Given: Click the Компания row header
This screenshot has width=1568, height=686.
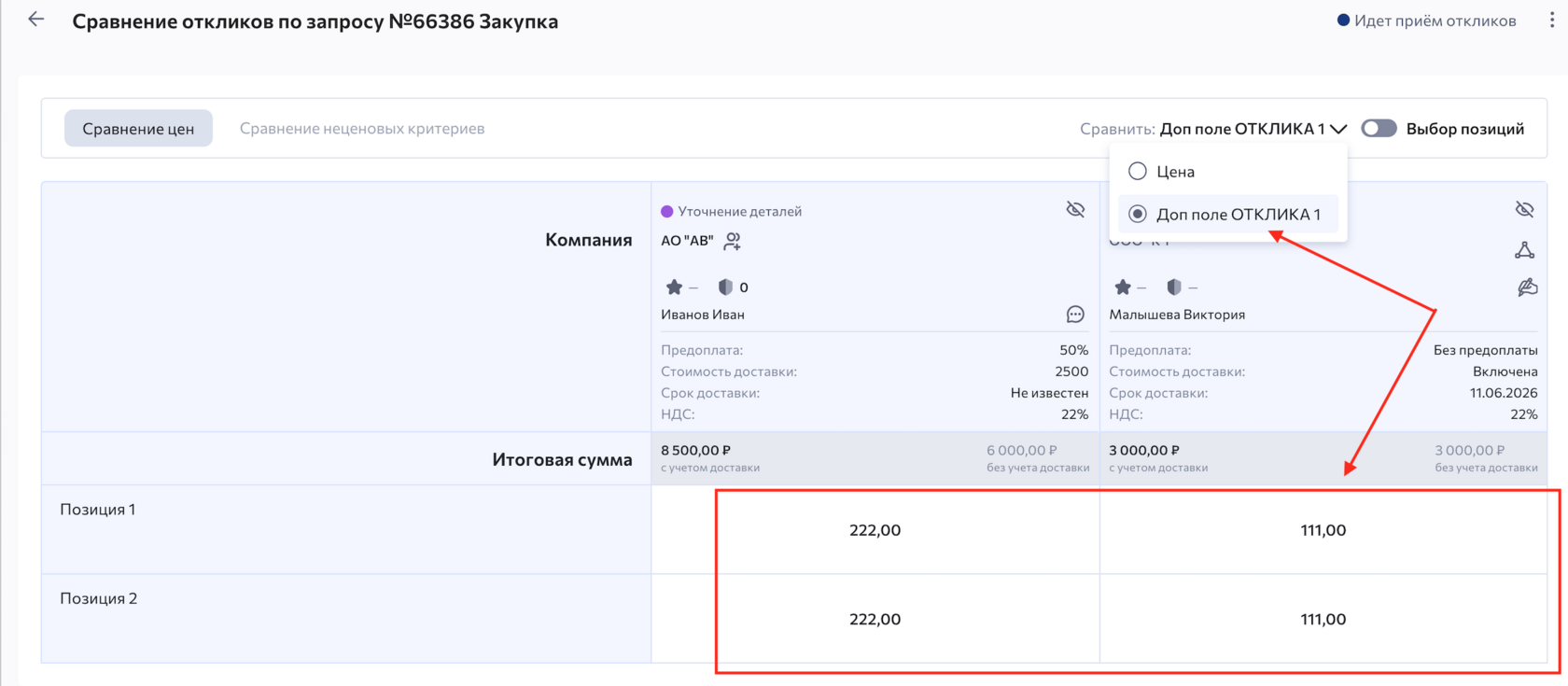Looking at the screenshot, I should tap(589, 240).
